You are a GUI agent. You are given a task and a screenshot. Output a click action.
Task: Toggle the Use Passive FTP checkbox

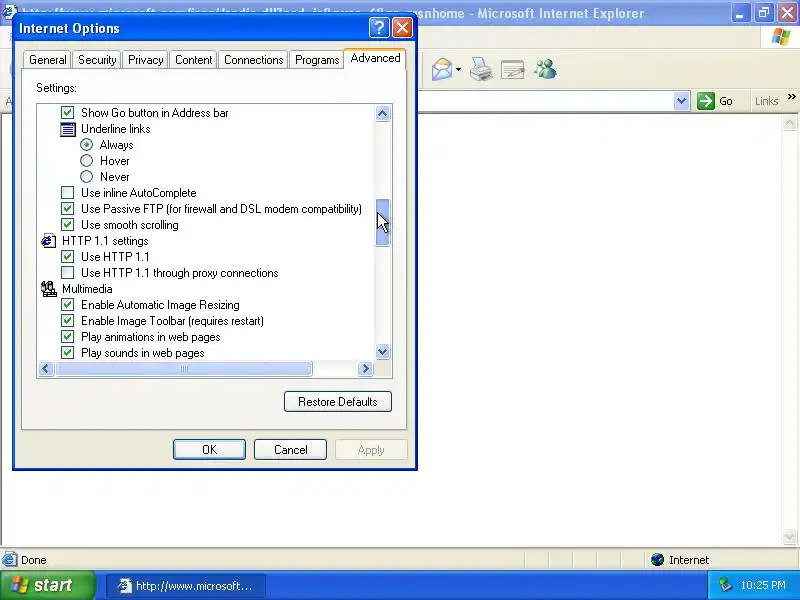(67, 209)
